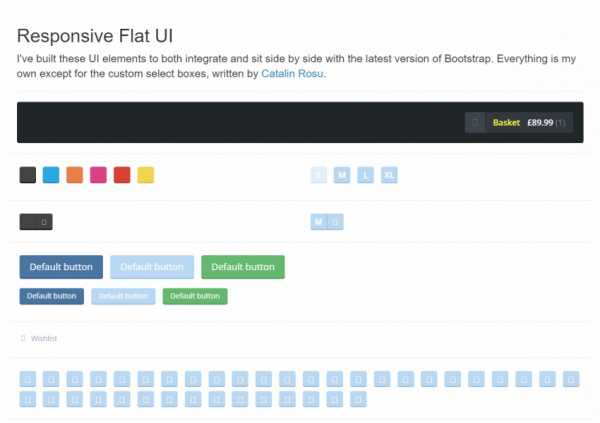Pick the yellow color swatch
600x423 pixels.
pyautogui.click(x=146, y=175)
